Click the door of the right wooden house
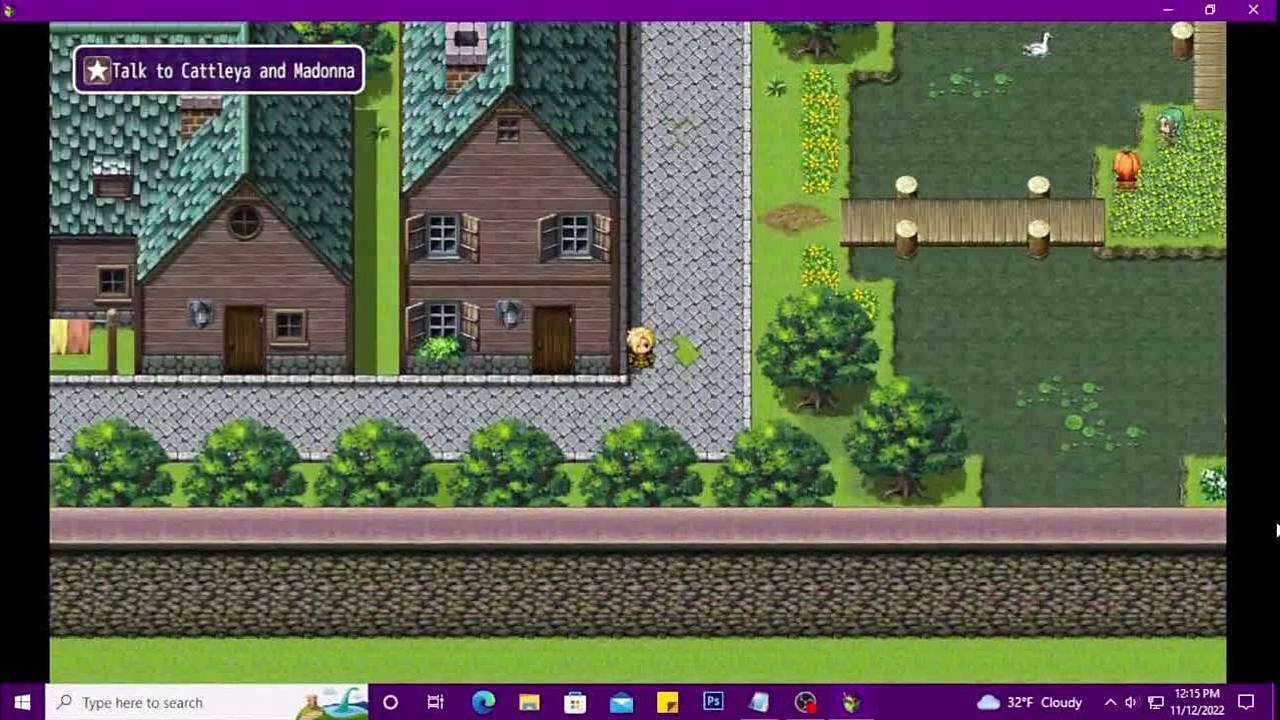 (553, 340)
